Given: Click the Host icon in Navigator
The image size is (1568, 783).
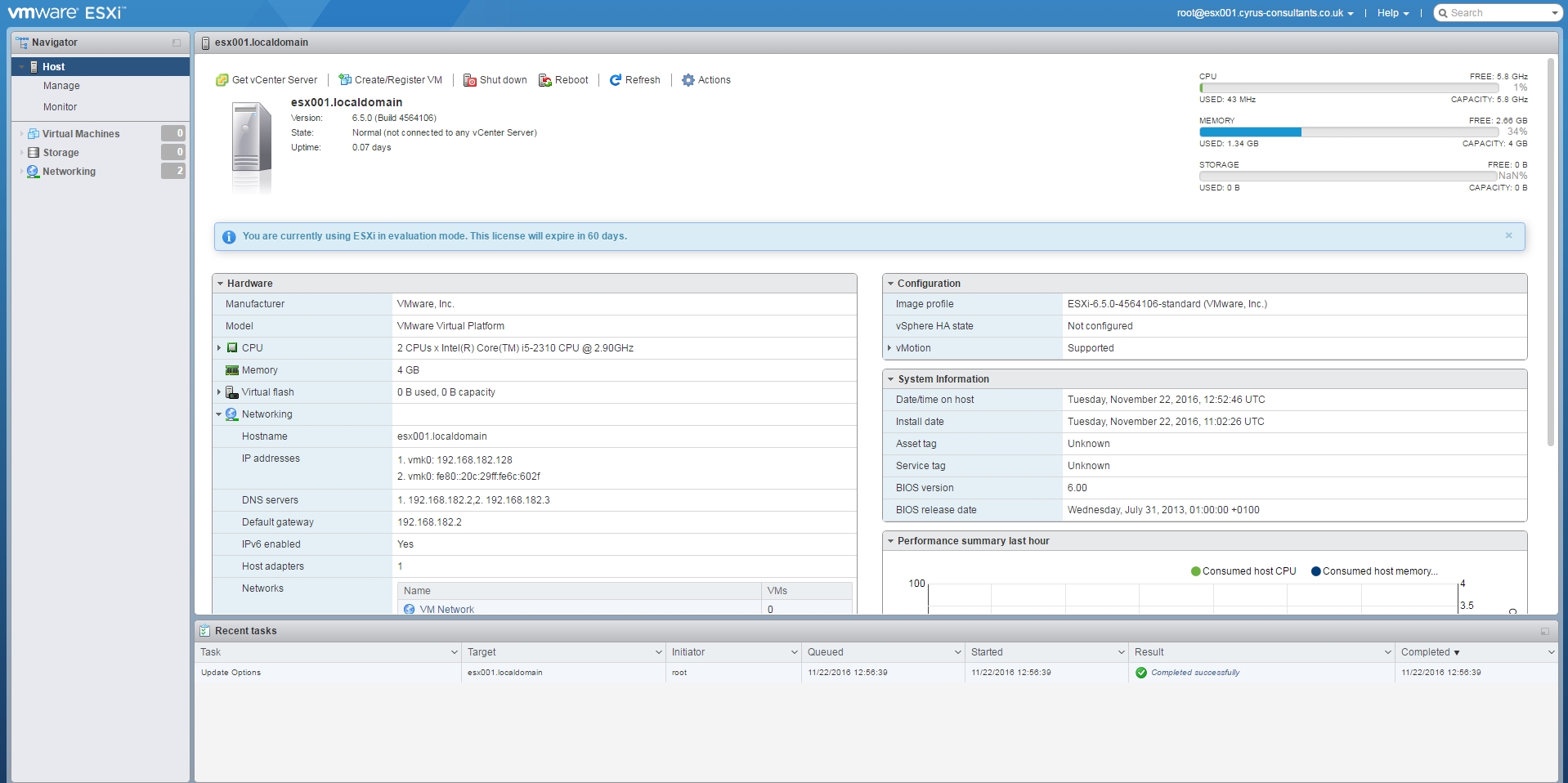Looking at the screenshot, I should pyautogui.click(x=34, y=67).
